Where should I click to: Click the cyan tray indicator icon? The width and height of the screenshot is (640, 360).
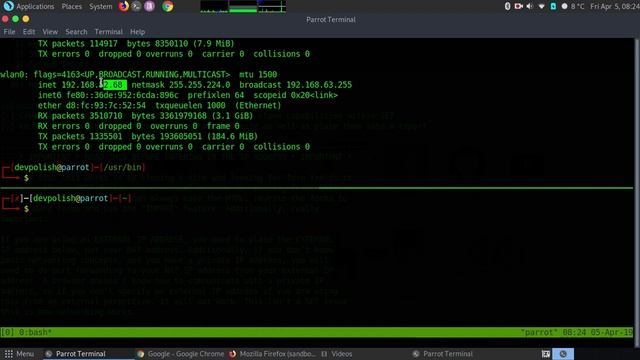[553, 6]
